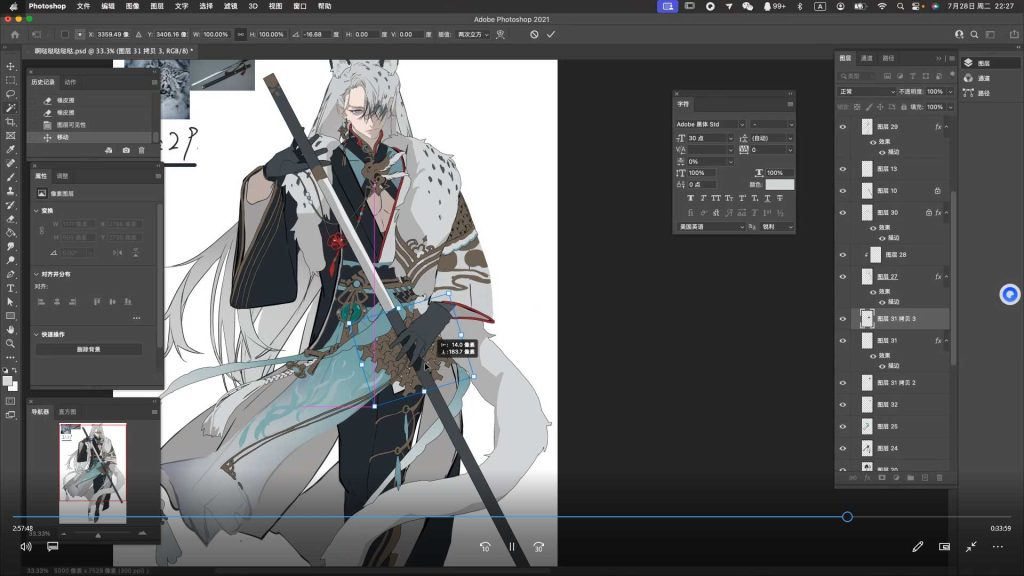The image size is (1024, 576).
Task: Switch to the 路径 tab in Layers panel
Action: tap(888, 58)
